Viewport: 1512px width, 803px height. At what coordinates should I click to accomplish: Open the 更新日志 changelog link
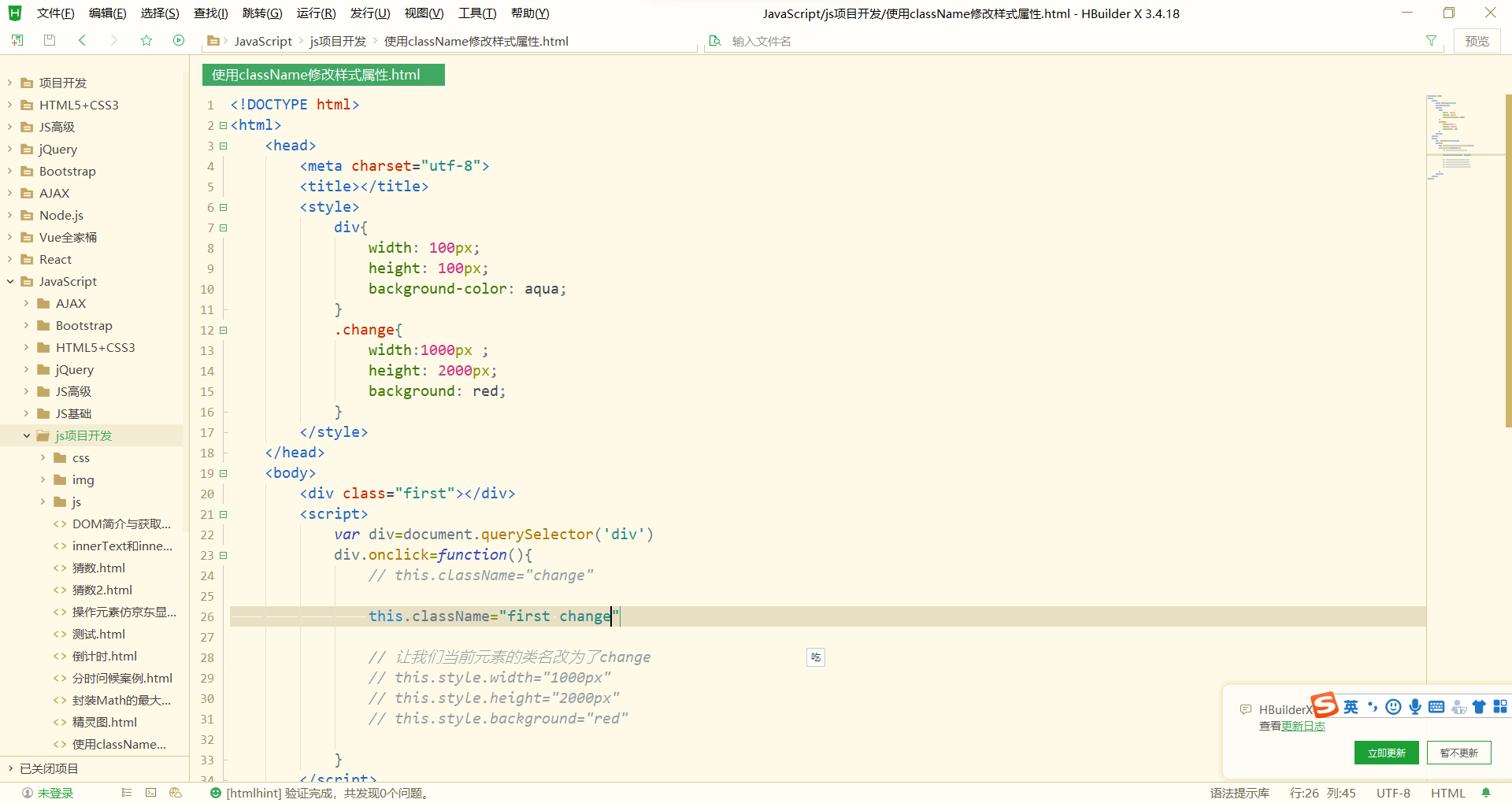1304,726
